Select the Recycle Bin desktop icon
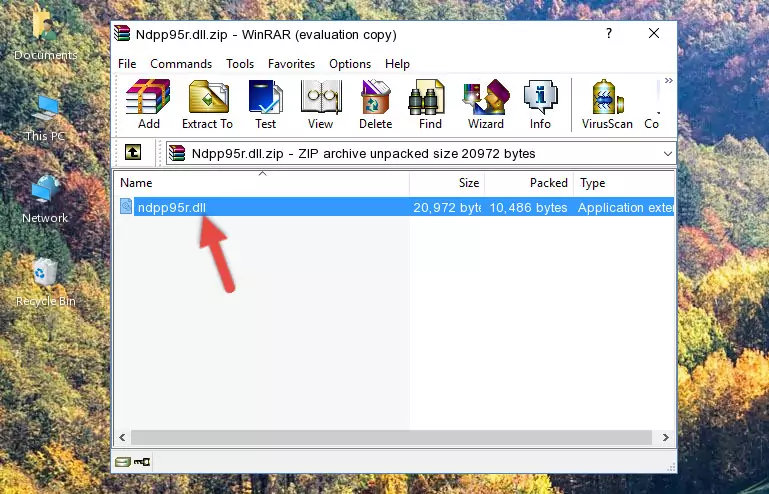The image size is (769, 494). (x=45, y=282)
